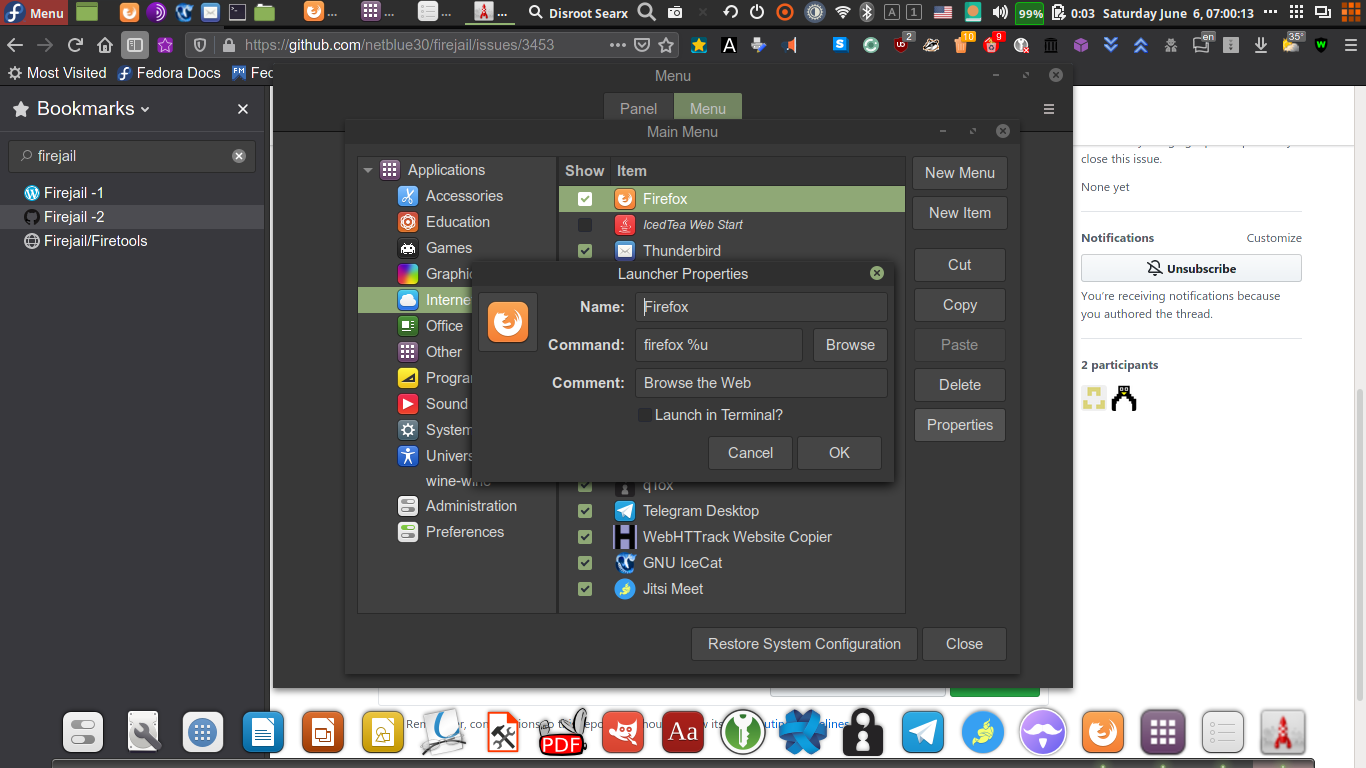
Task: Click Customize notifications link
Action: [1274, 238]
